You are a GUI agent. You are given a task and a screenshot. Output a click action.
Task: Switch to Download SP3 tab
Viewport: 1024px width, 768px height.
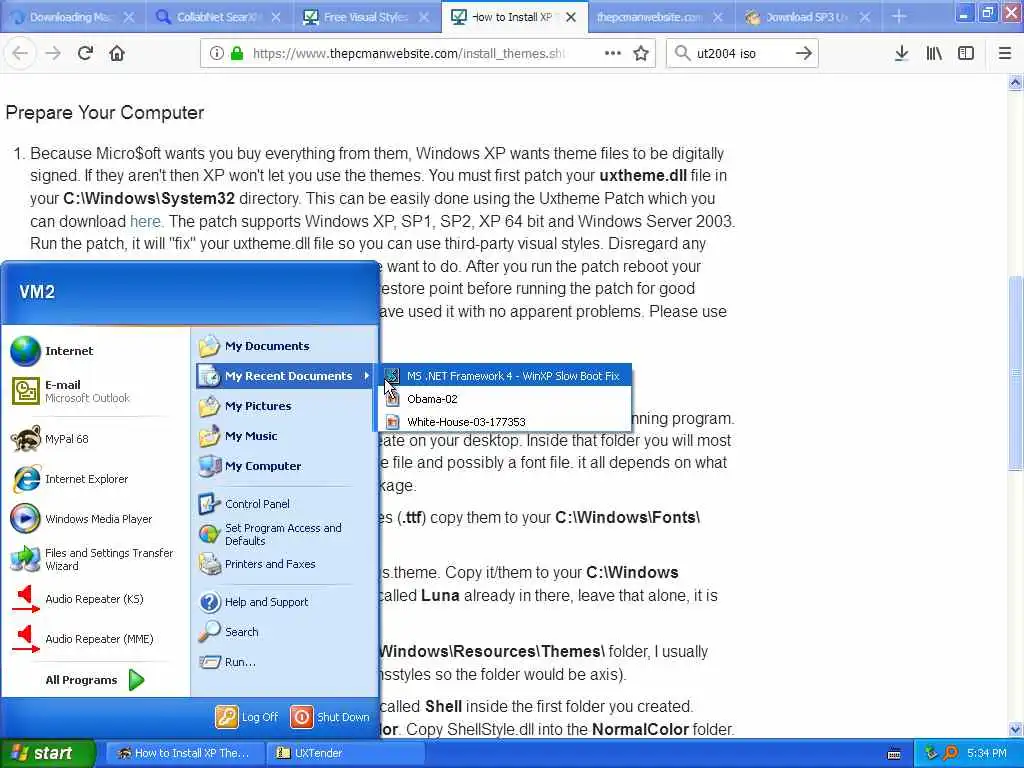(x=807, y=17)
